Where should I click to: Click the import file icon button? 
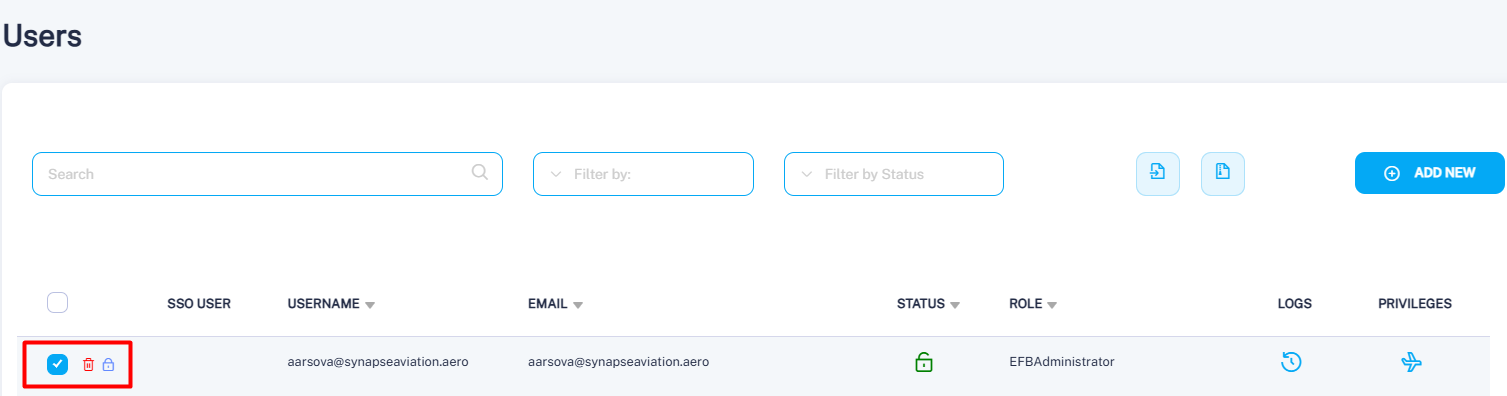[x=1158, y=174]
